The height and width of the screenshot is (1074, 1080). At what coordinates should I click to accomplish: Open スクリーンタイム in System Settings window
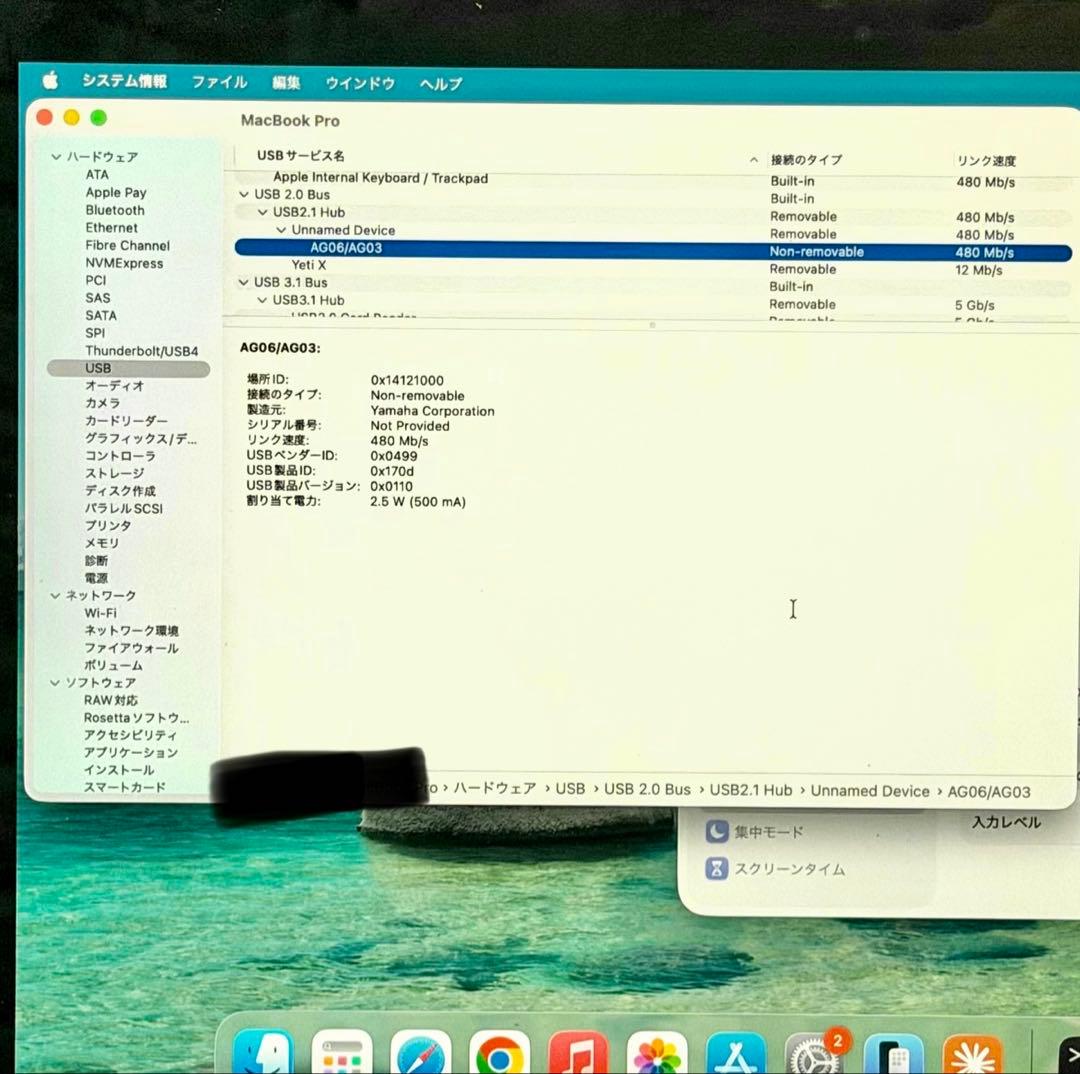(775, 869)
